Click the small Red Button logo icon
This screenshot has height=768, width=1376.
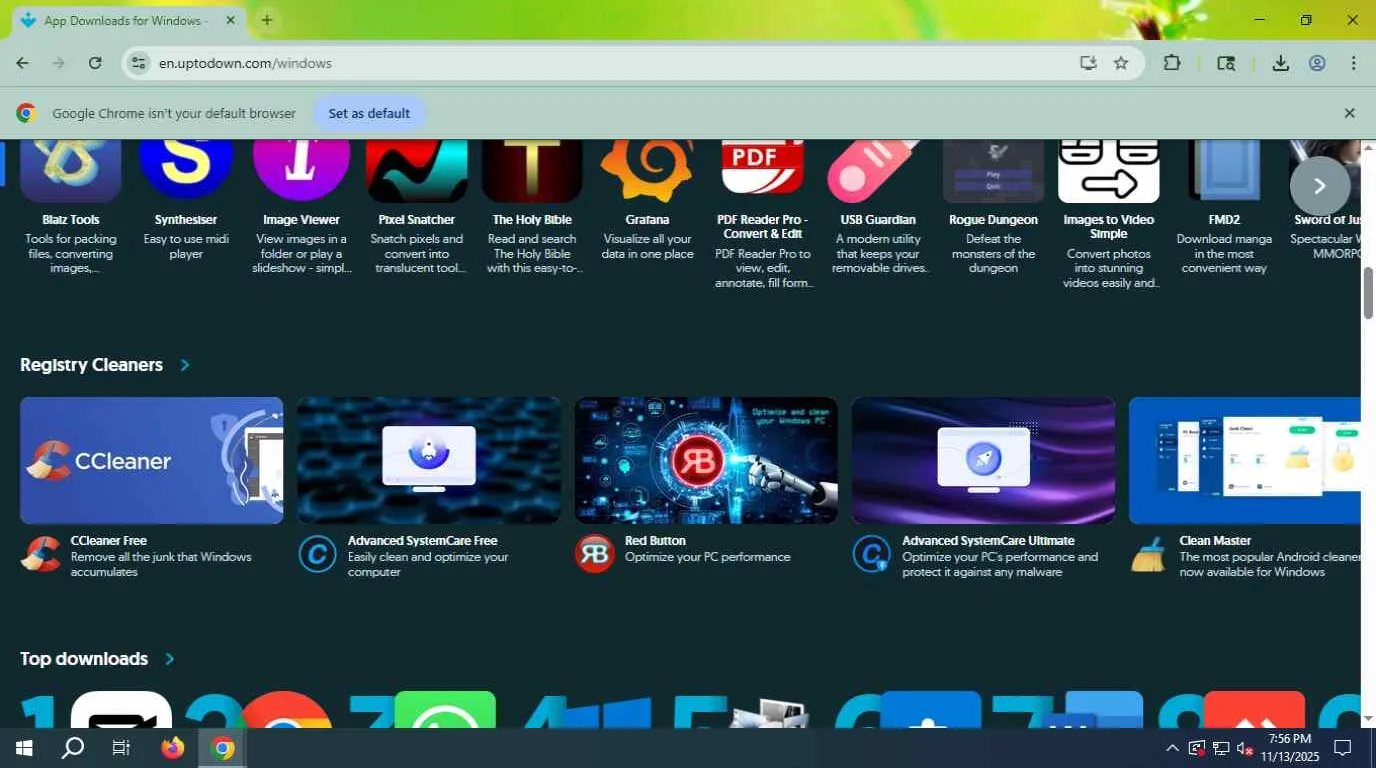click(595, 554)
